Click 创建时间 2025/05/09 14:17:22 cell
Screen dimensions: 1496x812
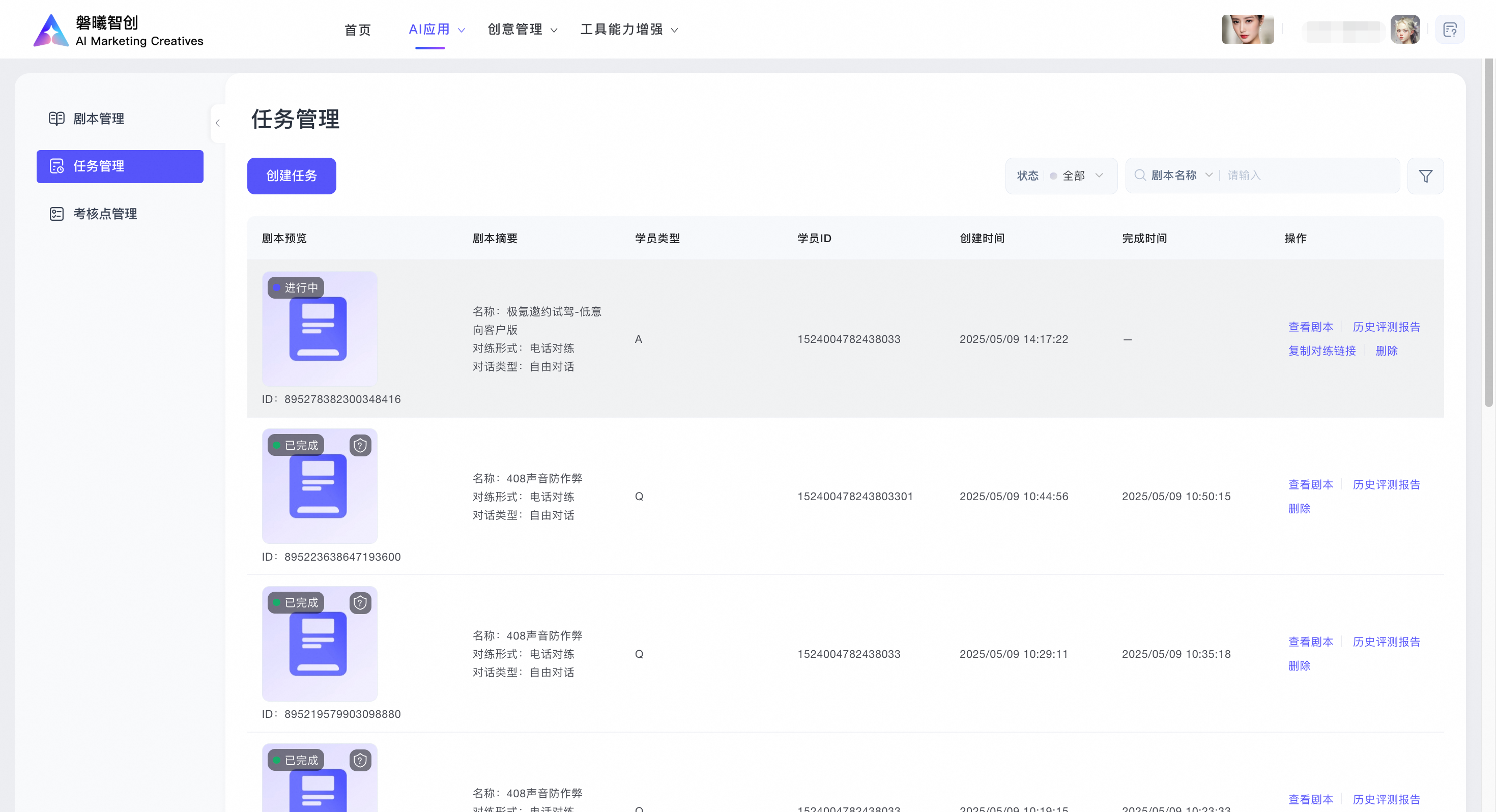coord(1014,339)
